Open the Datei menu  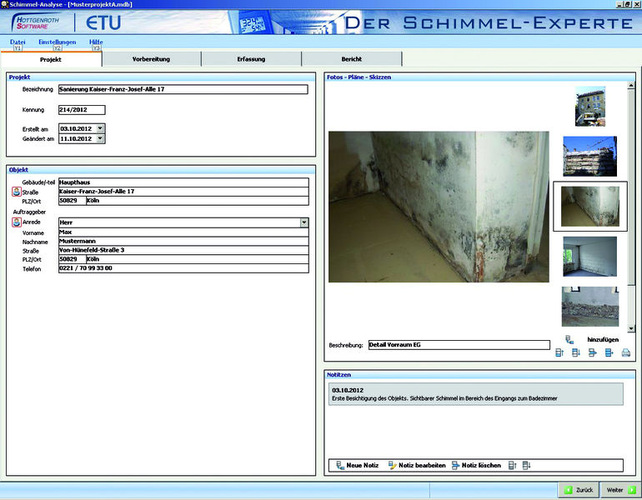17,42
